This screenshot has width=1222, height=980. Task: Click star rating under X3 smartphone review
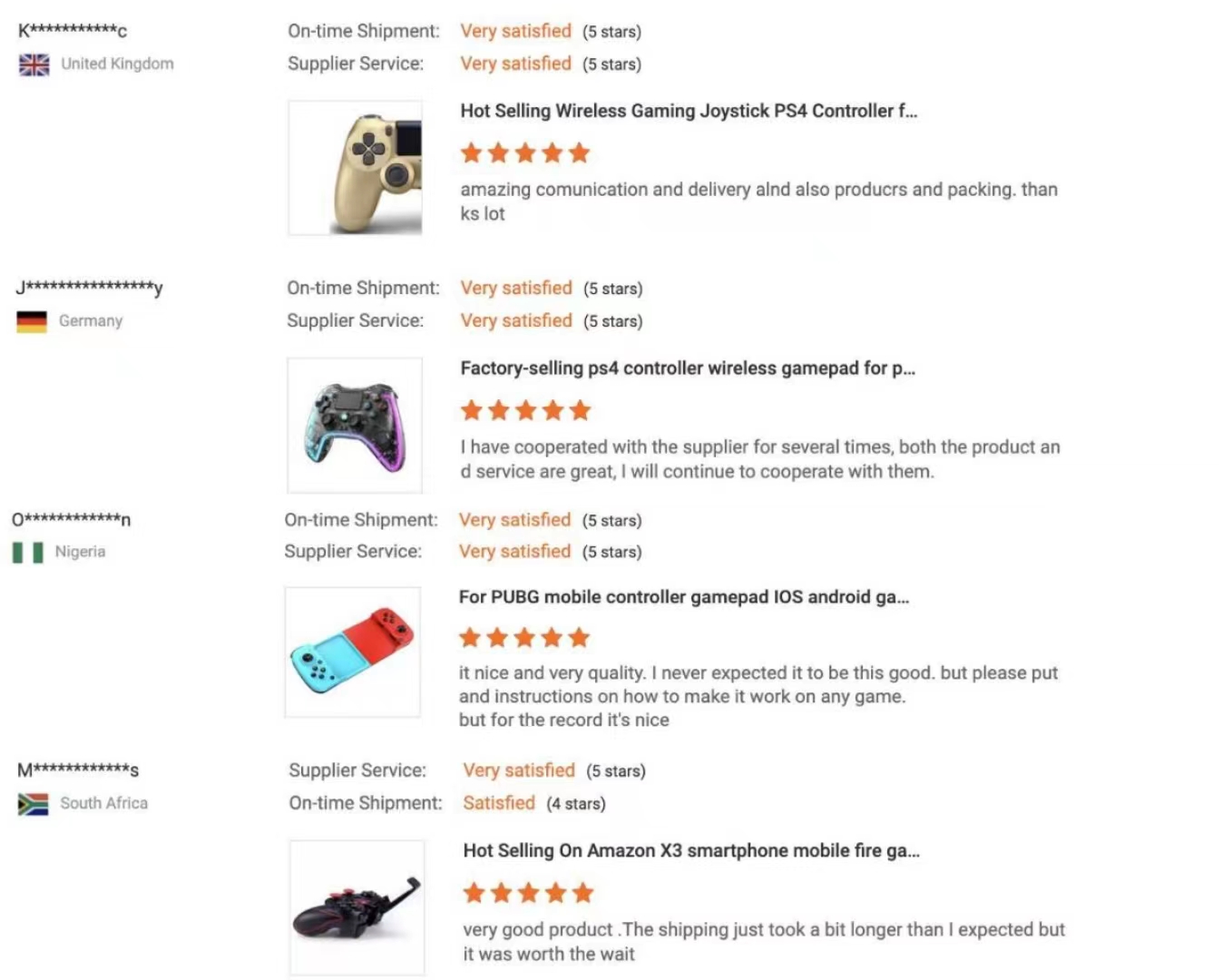[528, 893]
